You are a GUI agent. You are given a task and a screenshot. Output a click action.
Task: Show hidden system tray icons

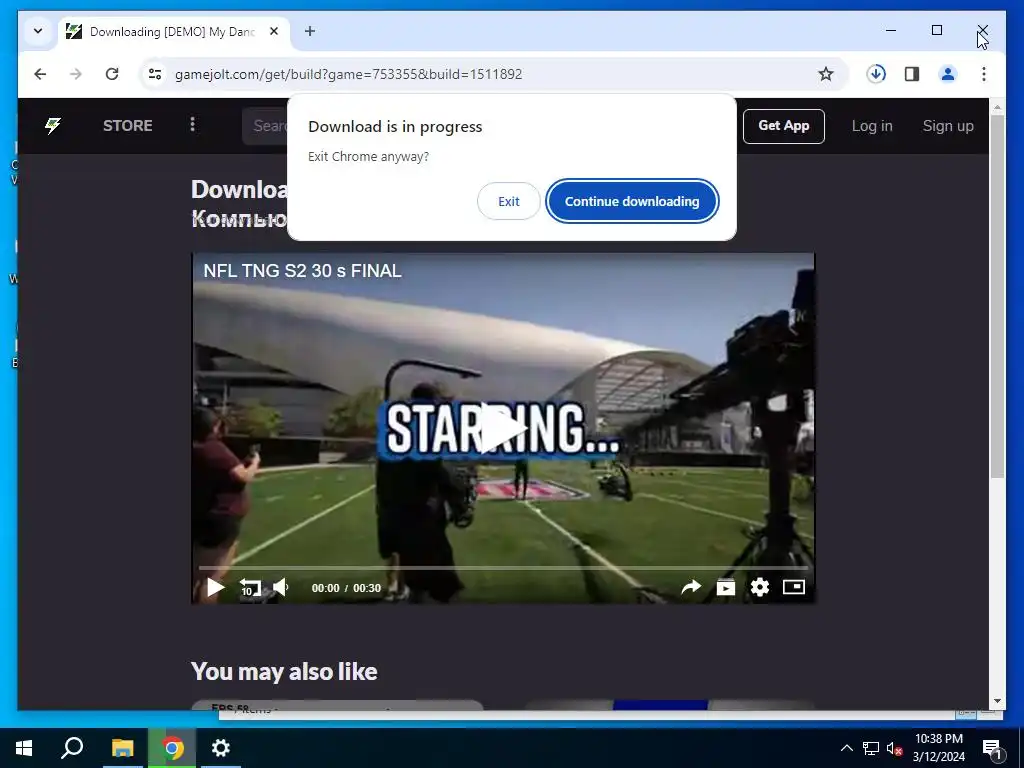tap(846, 748)
